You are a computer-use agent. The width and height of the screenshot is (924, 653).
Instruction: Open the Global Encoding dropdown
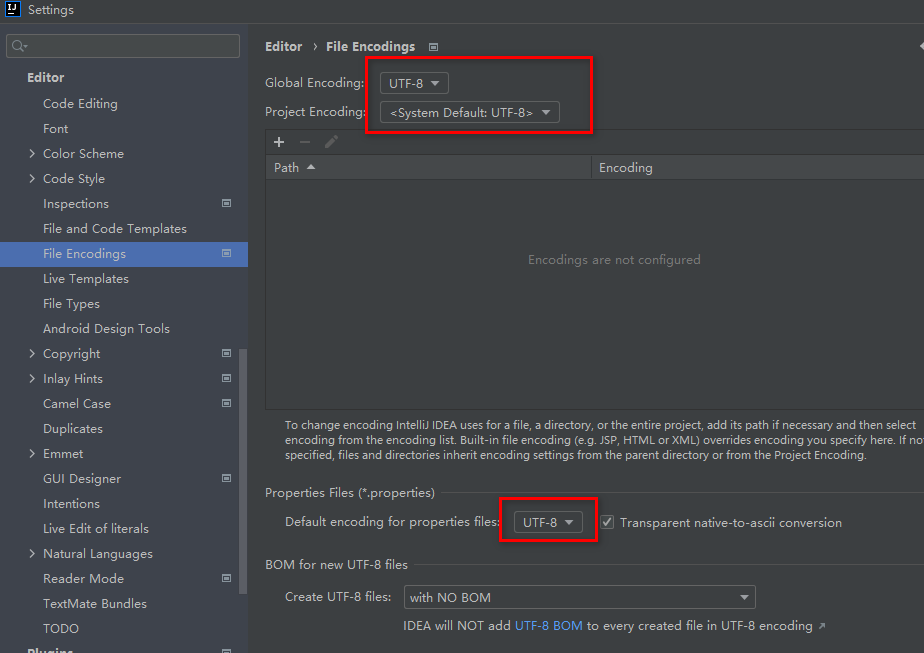(x=414, y=83)
